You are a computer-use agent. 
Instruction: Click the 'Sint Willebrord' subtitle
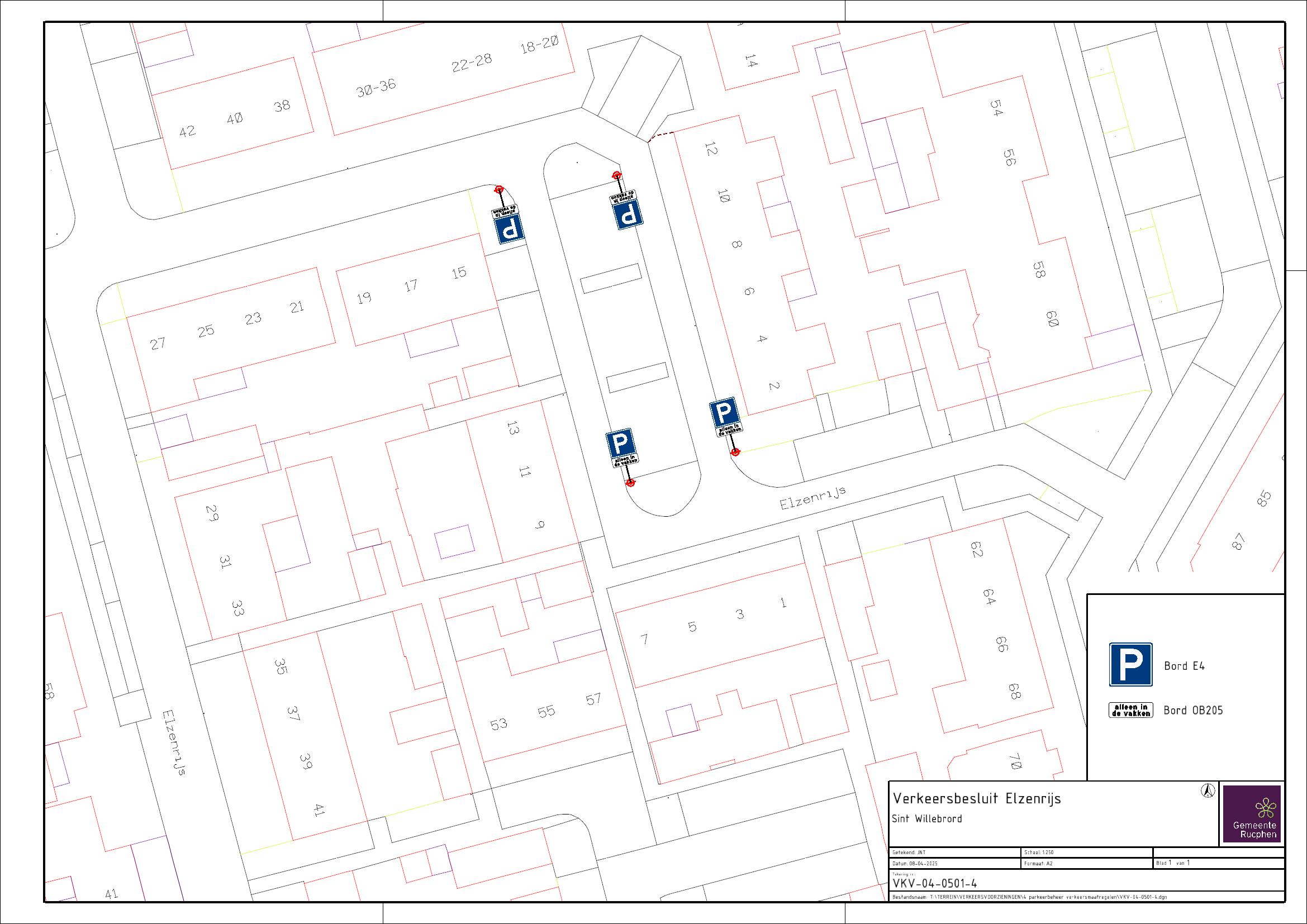point(928,819)
